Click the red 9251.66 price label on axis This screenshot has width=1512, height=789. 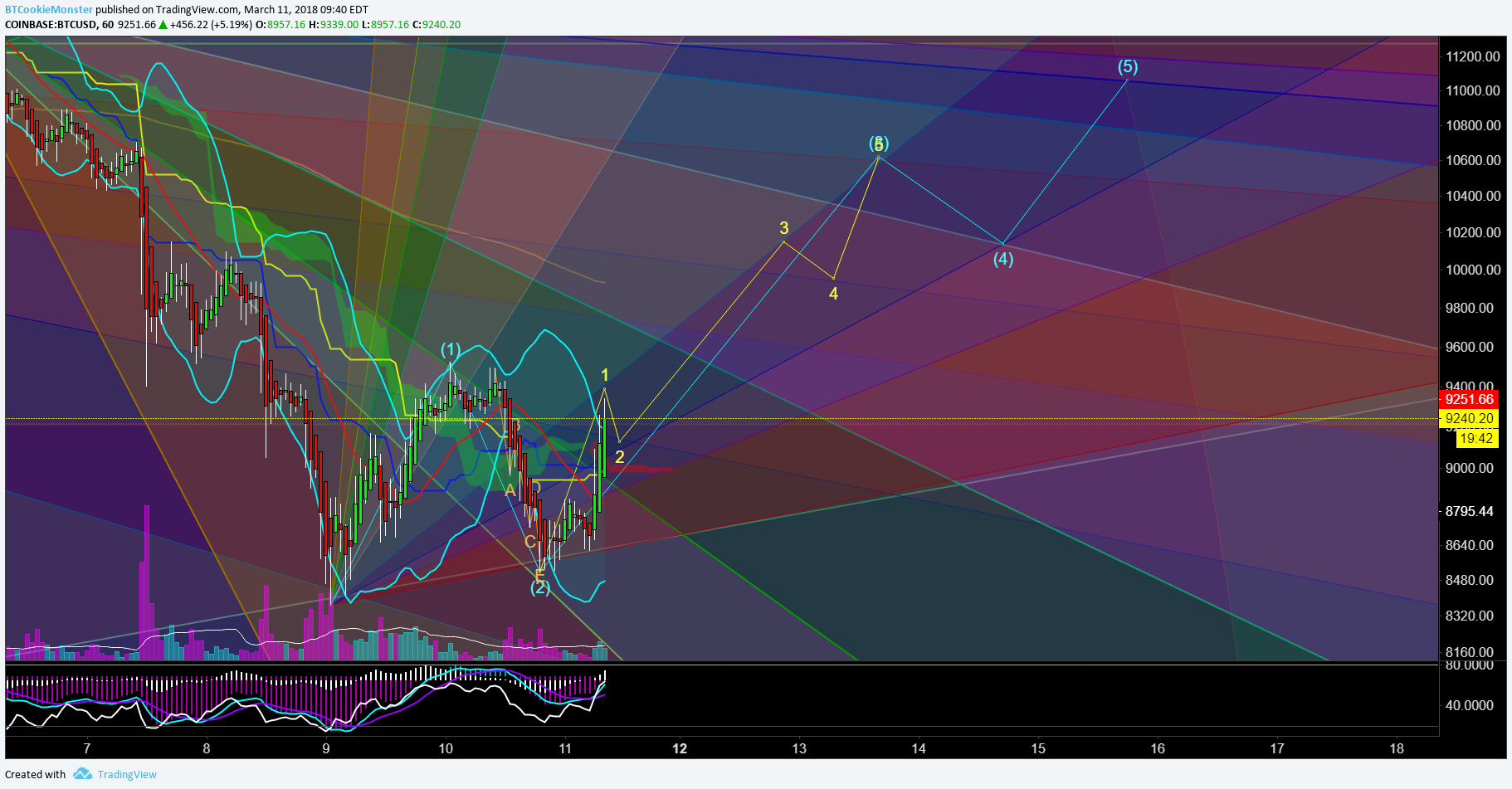point(1470,399)
